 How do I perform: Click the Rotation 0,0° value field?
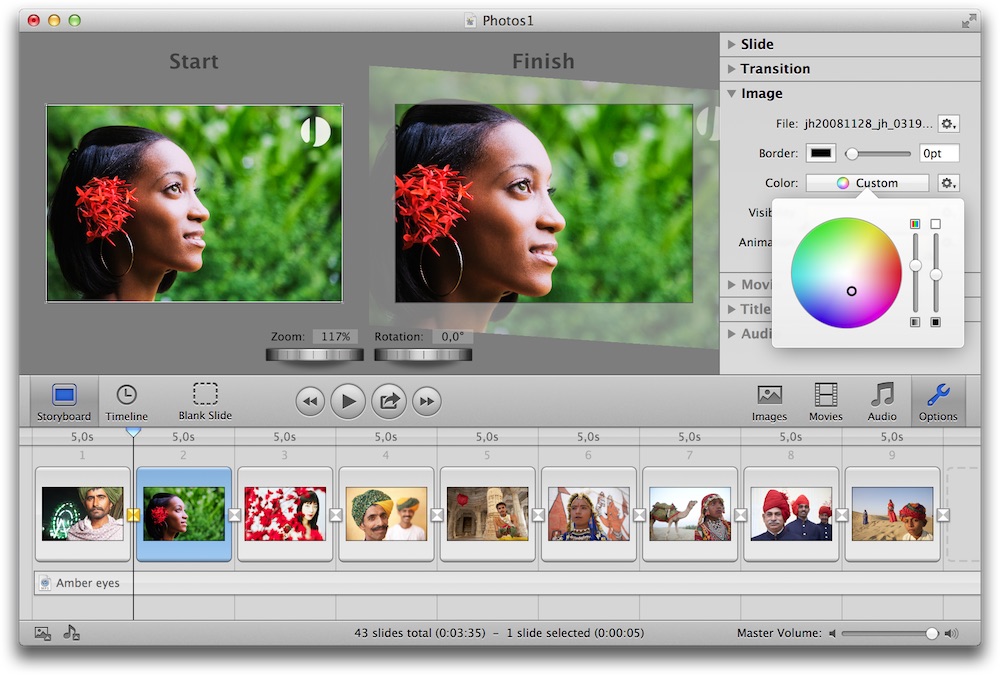[x=452, y=336]
